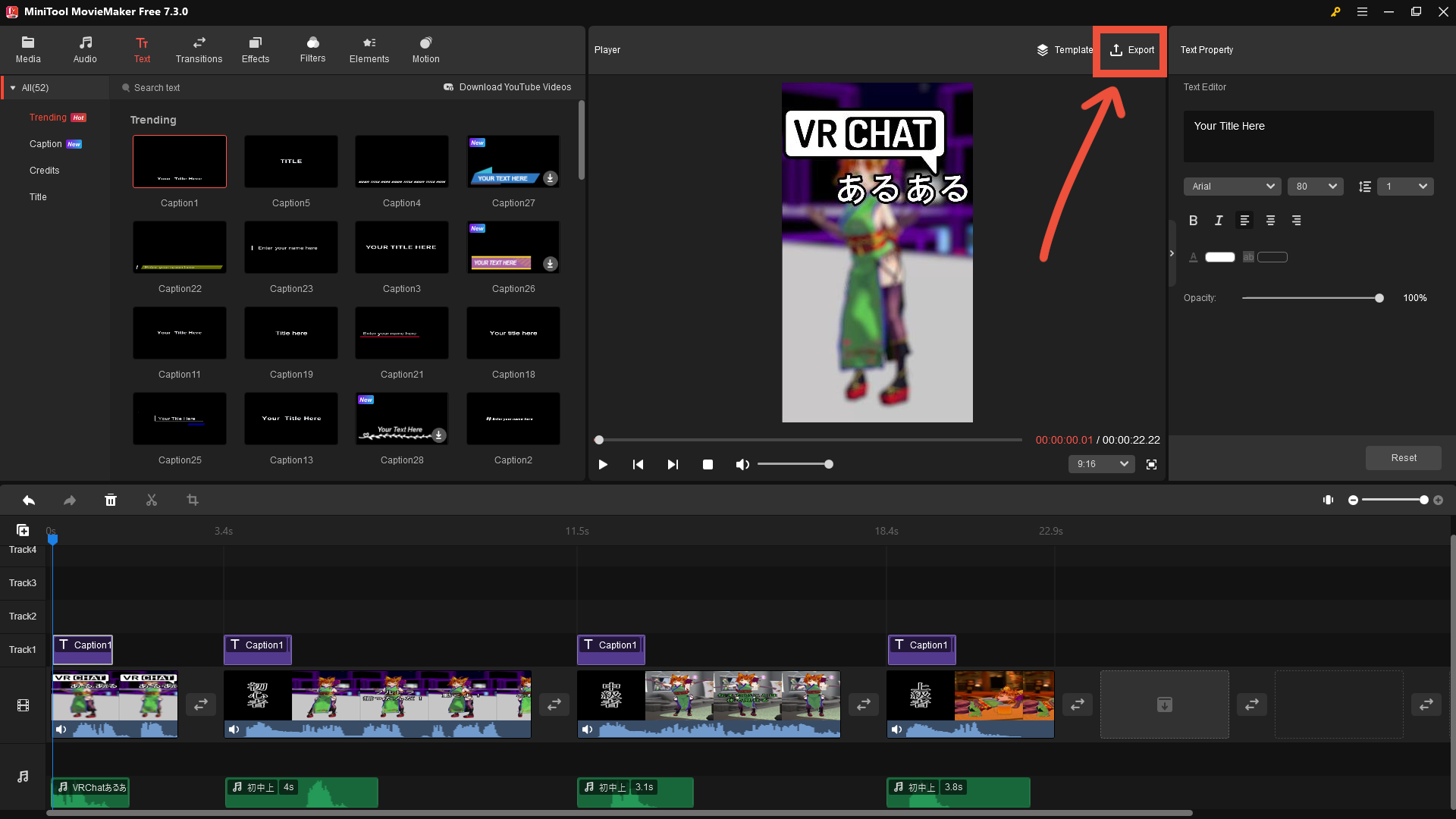This screenshot has width=1456, height=819.
Task: Select the Credits text category
Action: tap(44, 171)
